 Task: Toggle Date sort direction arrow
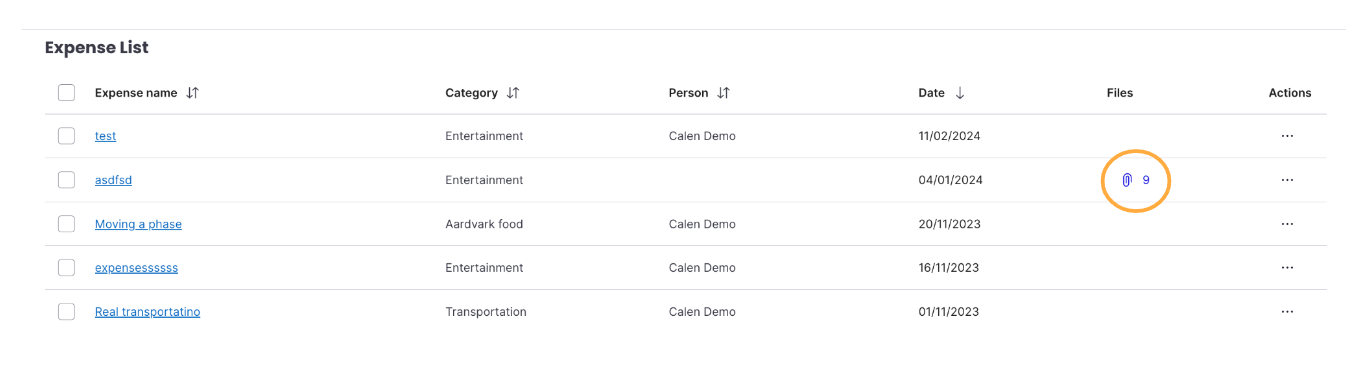(960, 93)
